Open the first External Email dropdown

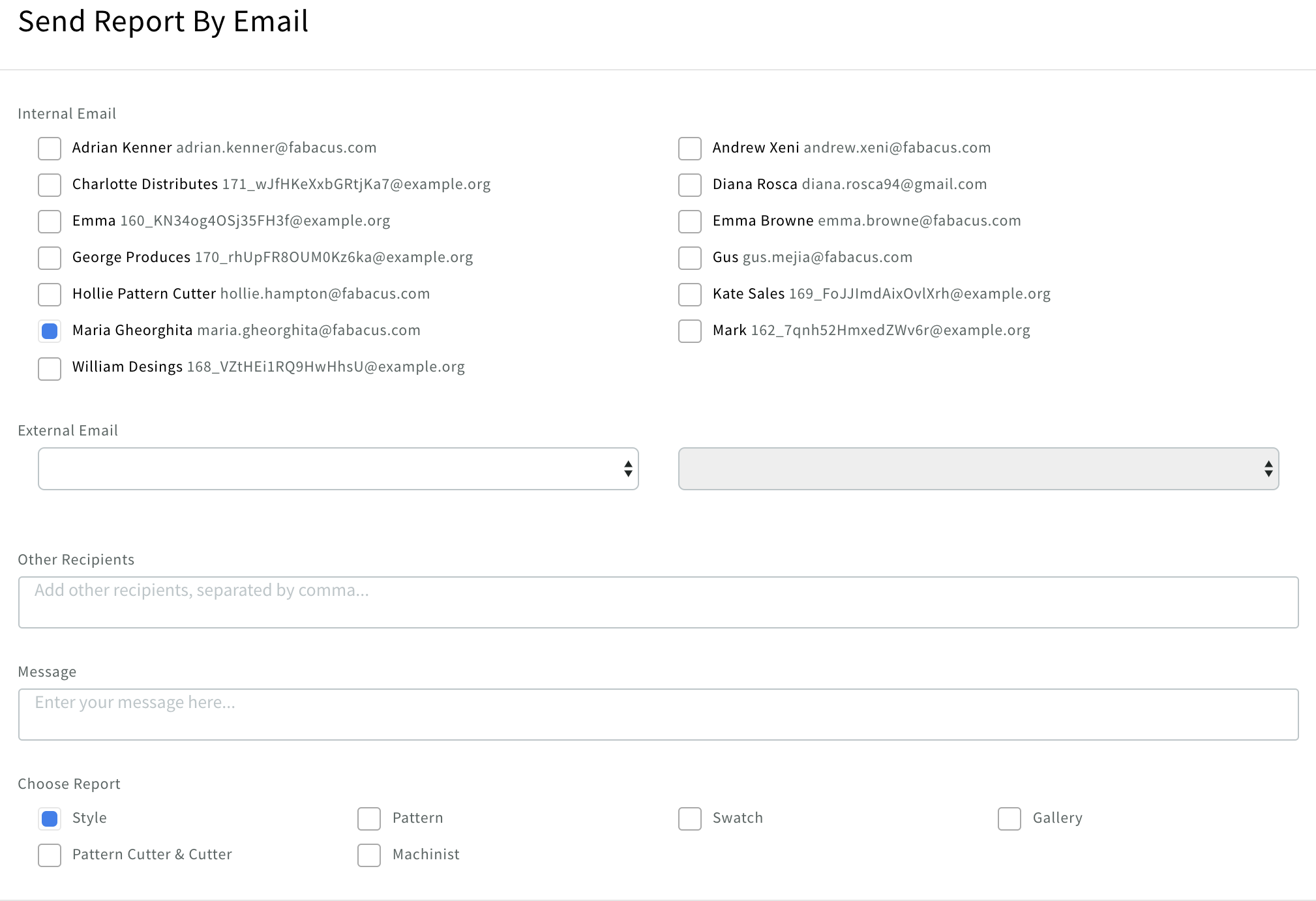point(338,469)
